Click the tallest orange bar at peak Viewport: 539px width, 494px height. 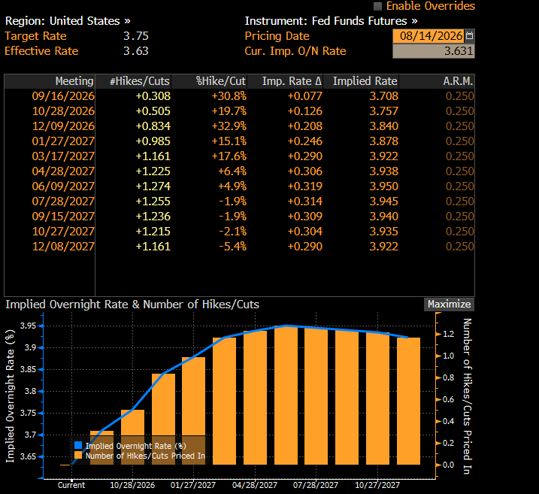(x=286, y=395)
